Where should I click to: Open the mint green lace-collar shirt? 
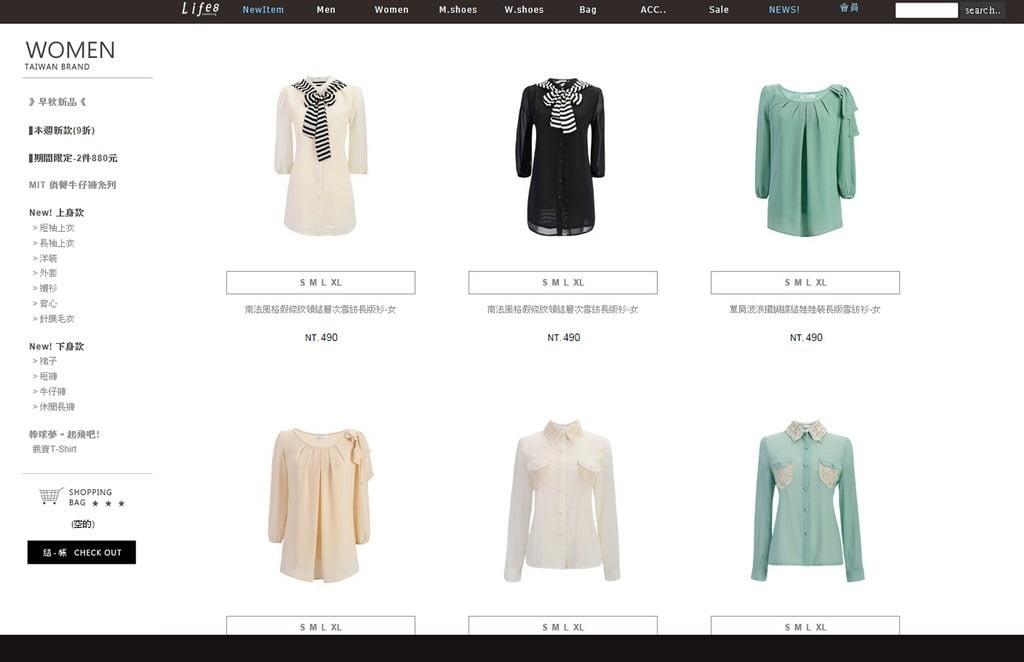pyautogui.click(x=806, y=501)
